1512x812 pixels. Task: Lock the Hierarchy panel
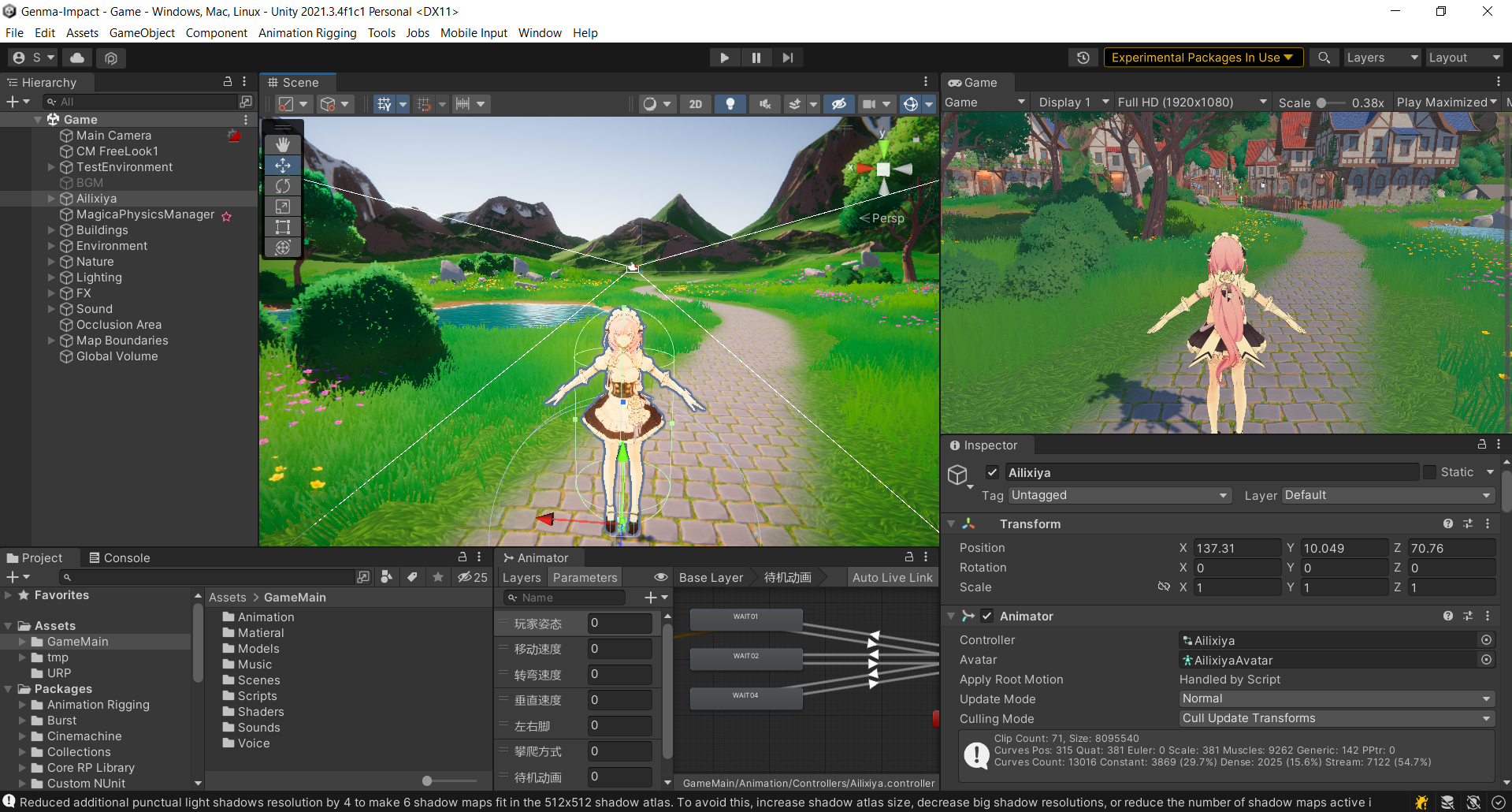tap(228, 82)
